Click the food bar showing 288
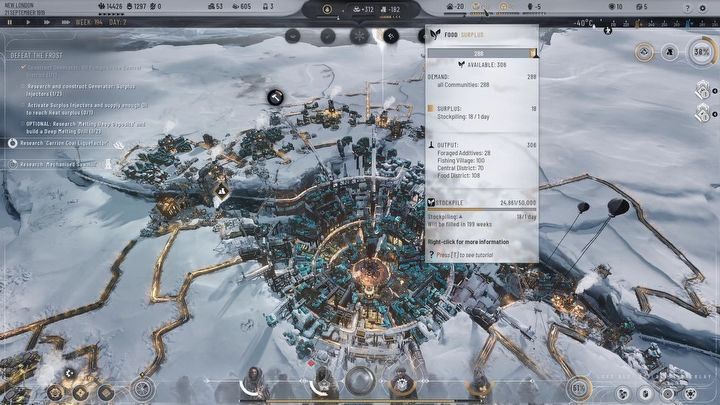Screen dimensions: 720x405 pyautogui.click(x=481, y=54)
